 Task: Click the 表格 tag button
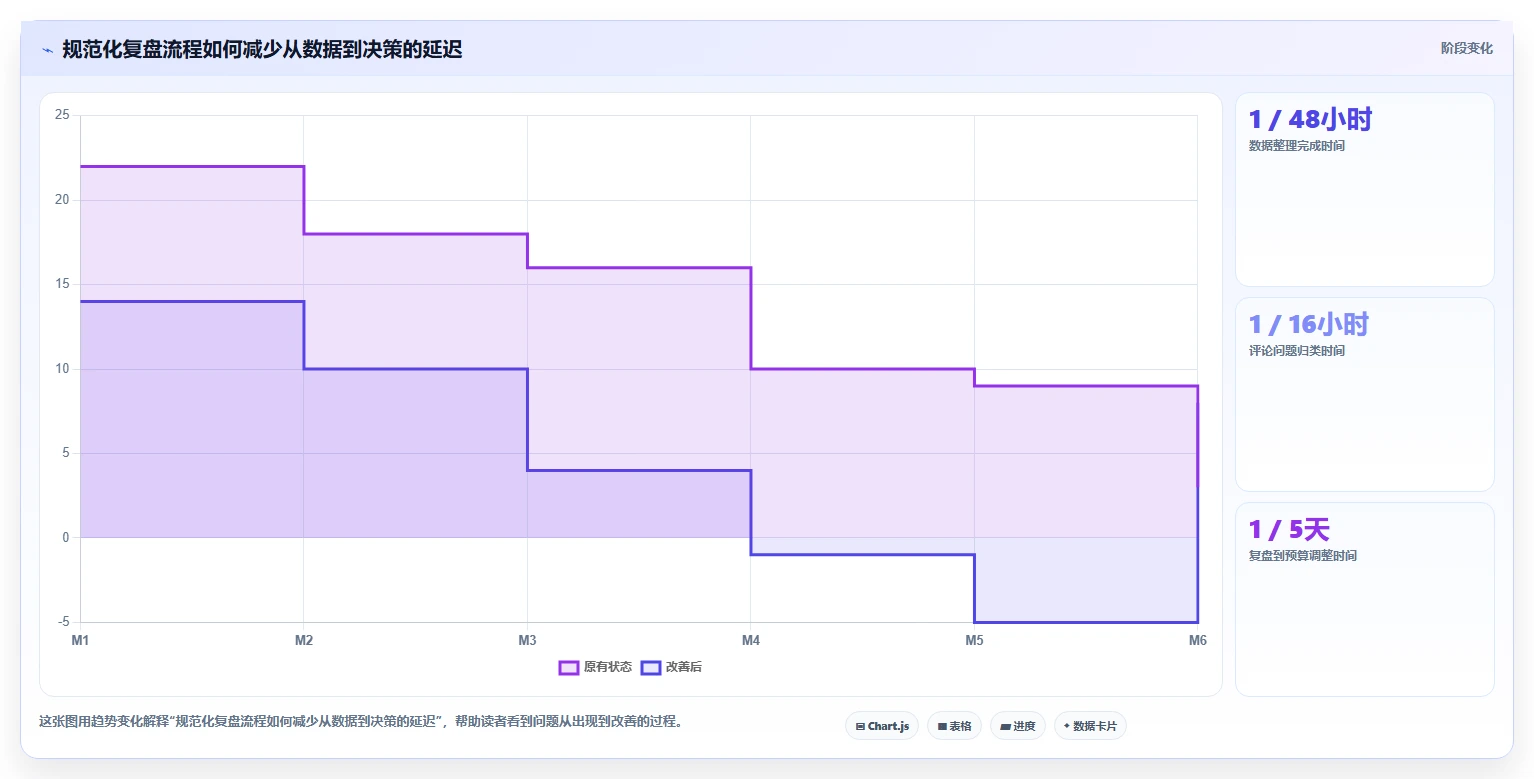pyautogui.click(x=954, y=726)
